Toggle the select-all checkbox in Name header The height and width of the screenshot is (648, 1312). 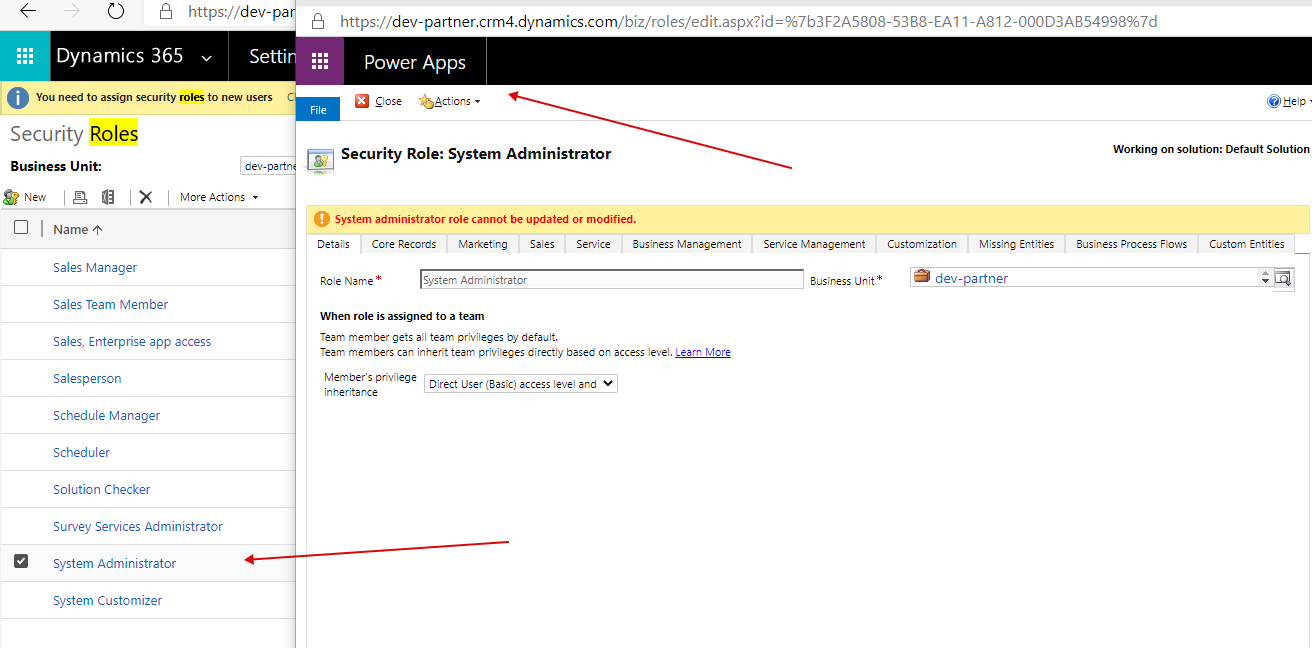coord(21,228)
